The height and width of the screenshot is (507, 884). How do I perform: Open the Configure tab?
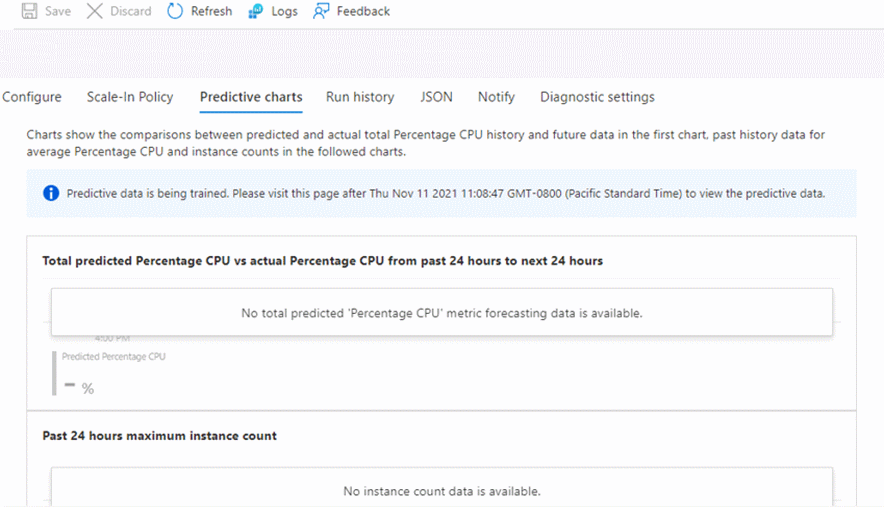click(32, 97)
